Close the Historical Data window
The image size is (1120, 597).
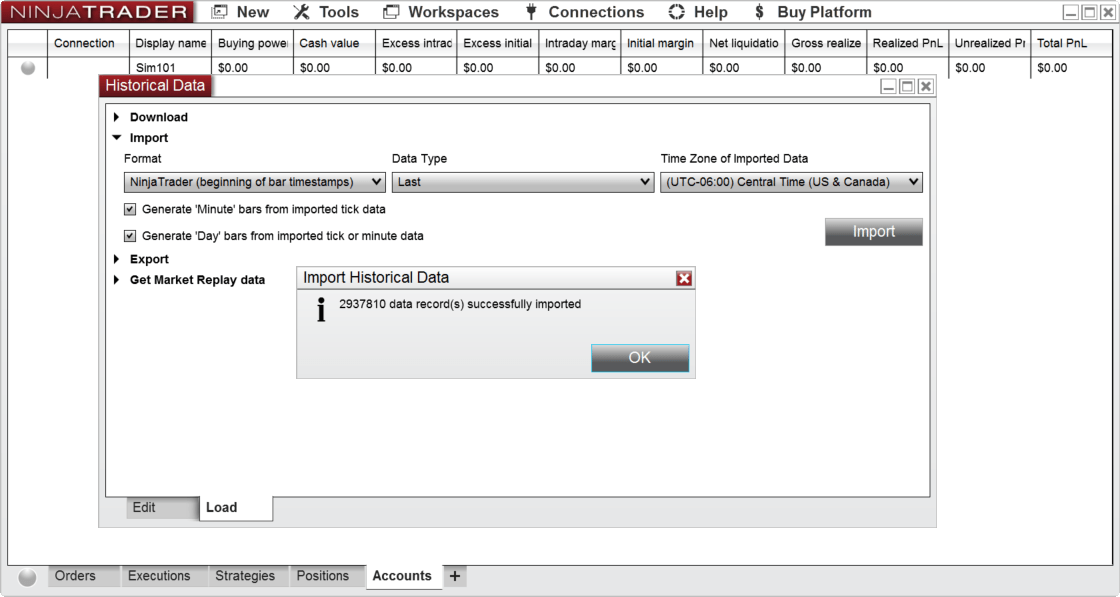coord(926,86)
